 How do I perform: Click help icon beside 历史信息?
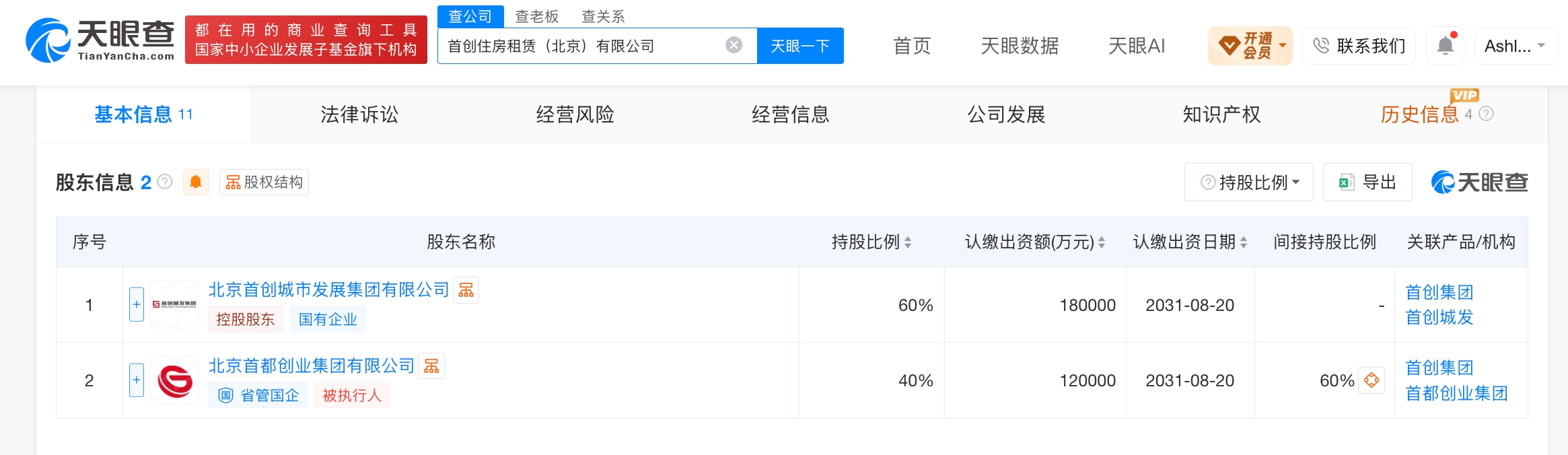point(1486,114)
